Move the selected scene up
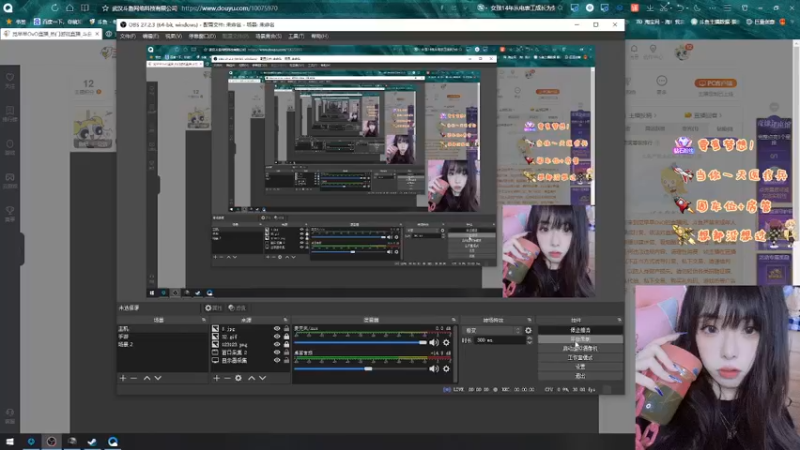 click(x=147, y=378)
